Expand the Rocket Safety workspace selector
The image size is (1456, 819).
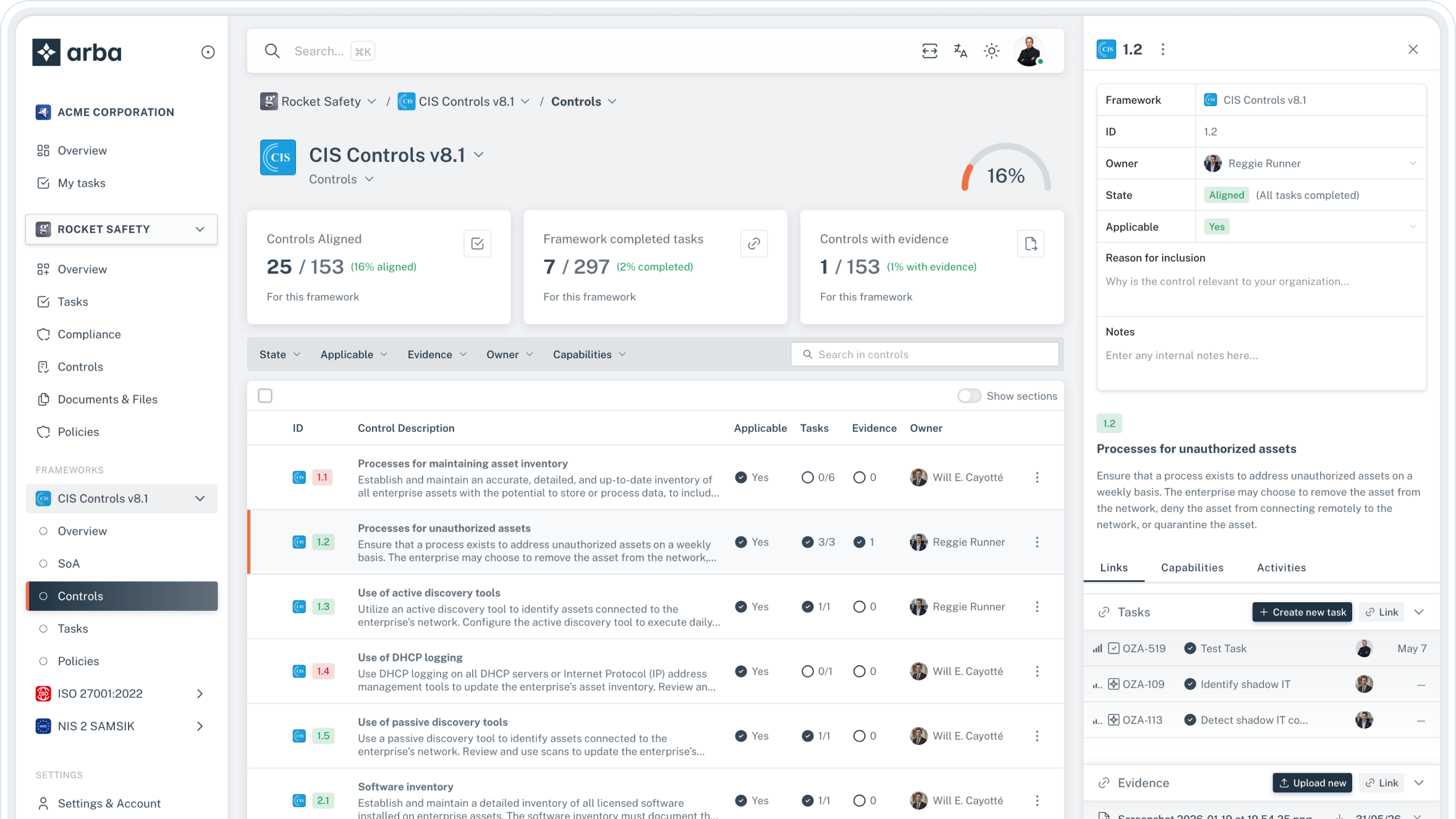point(122,229)
